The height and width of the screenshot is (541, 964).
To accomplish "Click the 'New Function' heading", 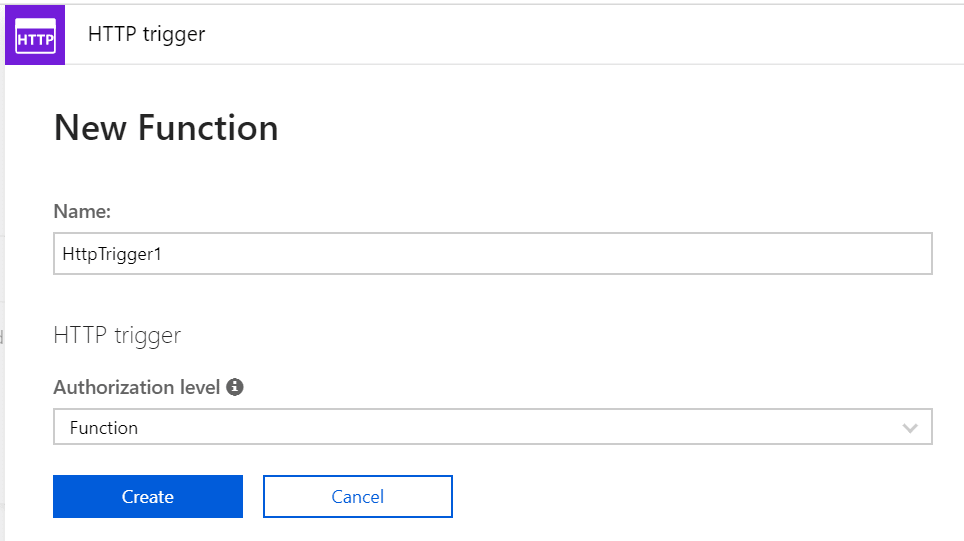I will click(x=166, y=128).
